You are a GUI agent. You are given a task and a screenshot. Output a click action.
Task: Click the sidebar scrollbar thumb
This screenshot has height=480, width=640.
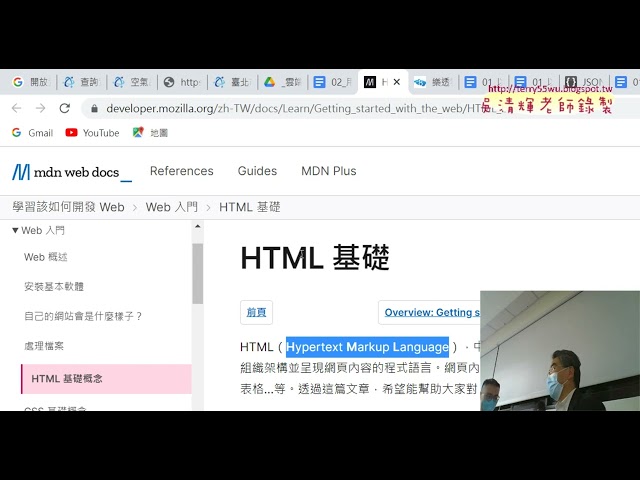[198, 273]
